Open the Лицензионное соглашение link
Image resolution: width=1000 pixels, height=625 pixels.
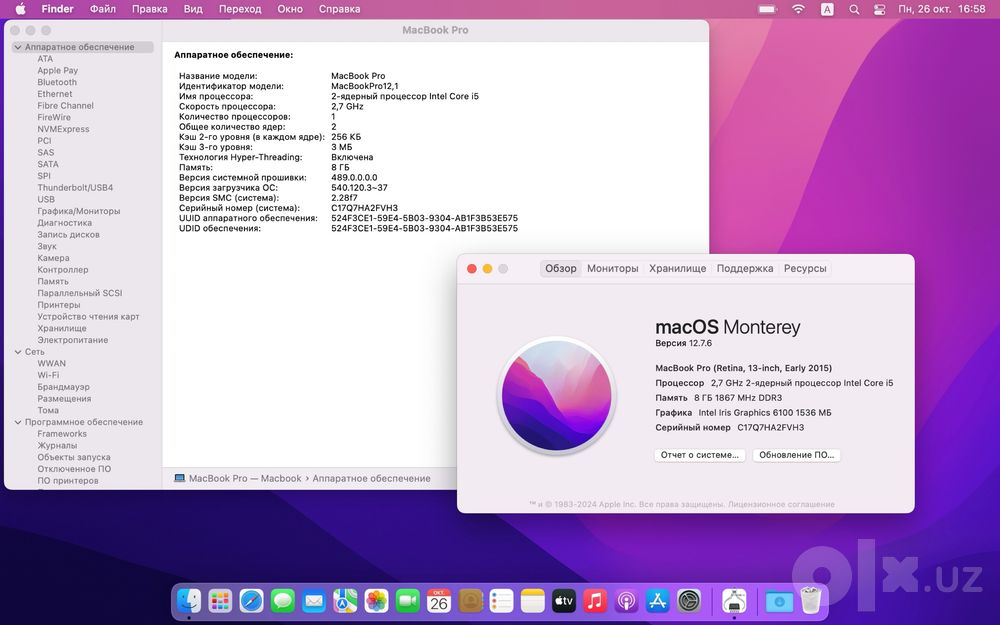point(781,504)
